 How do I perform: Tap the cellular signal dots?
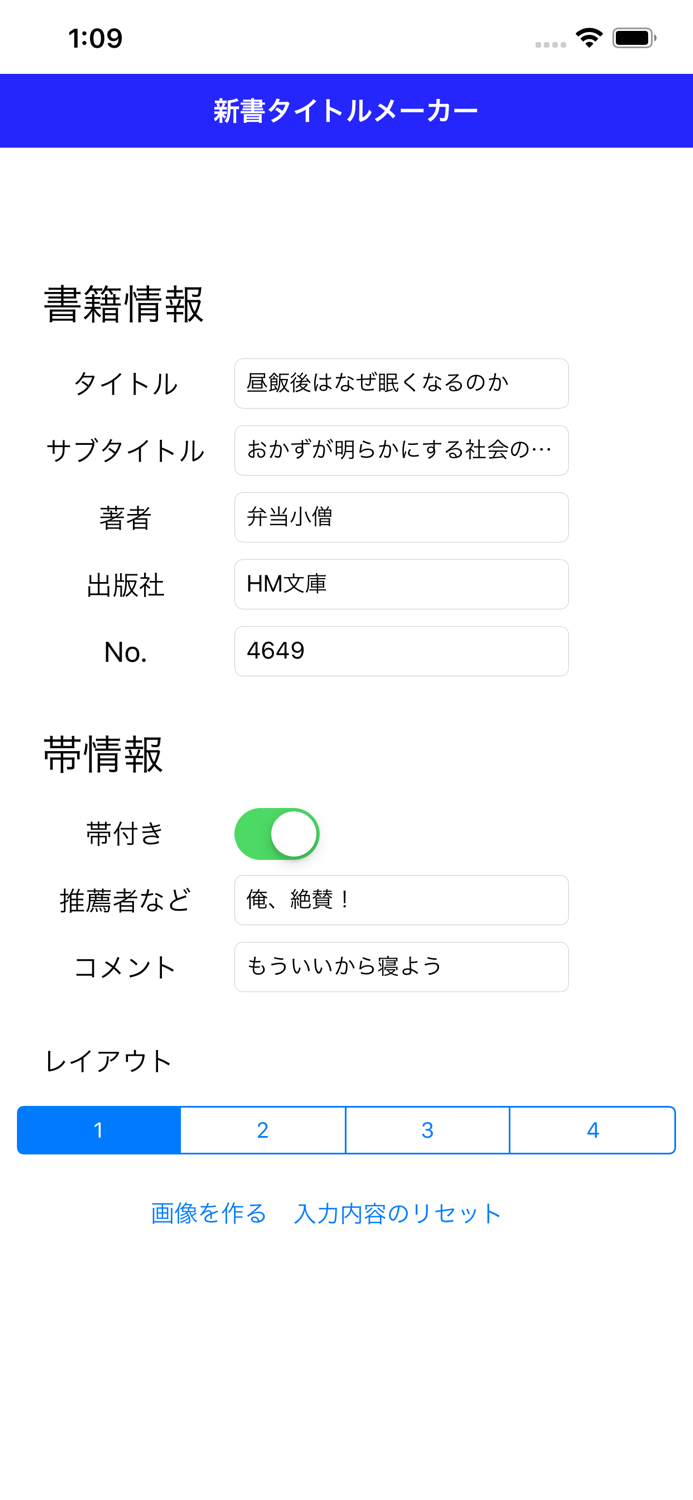[551, 42]
